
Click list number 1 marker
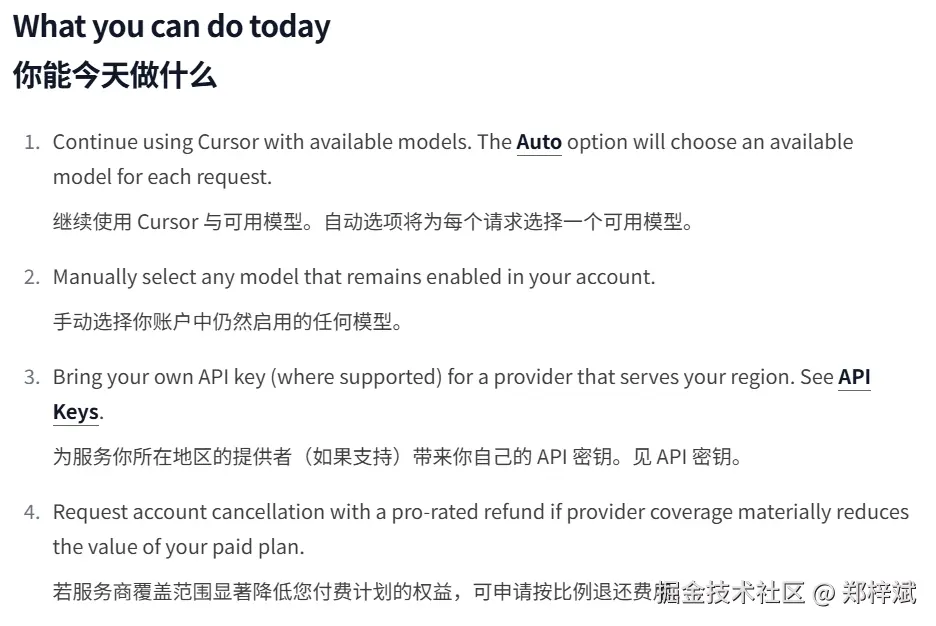(x=32, y=142)
